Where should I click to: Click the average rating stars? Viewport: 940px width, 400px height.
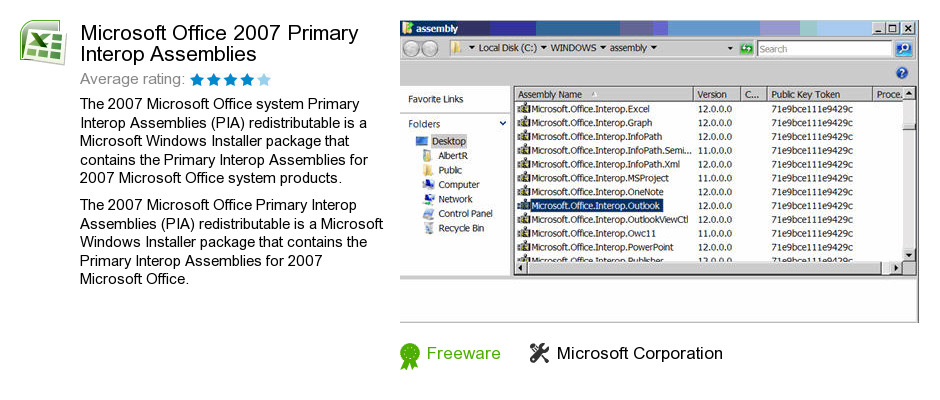tap(231, 80)
